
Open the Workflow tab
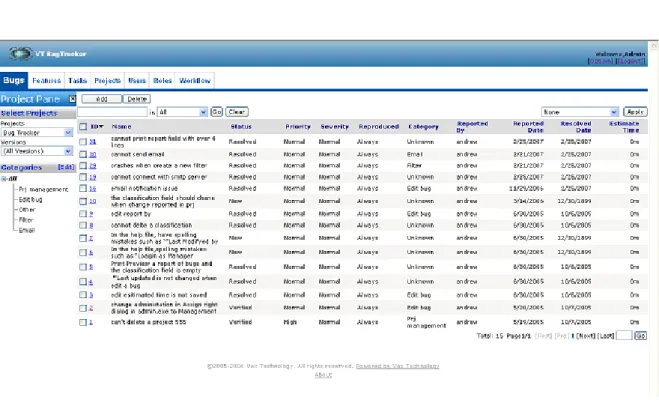point(195,81)
